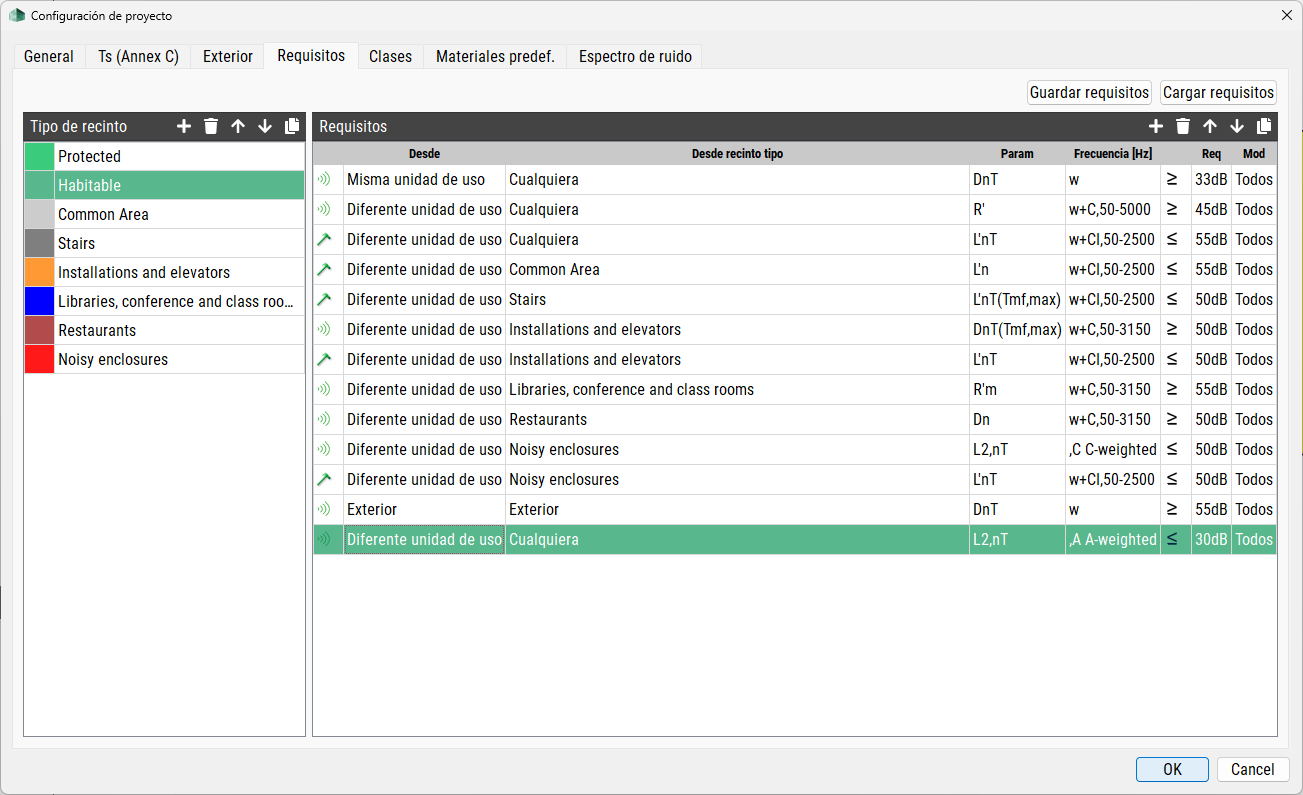This screenshot has height=795, width=1303.
Task: Open the Materiales predef. tab
Action: 495,56
